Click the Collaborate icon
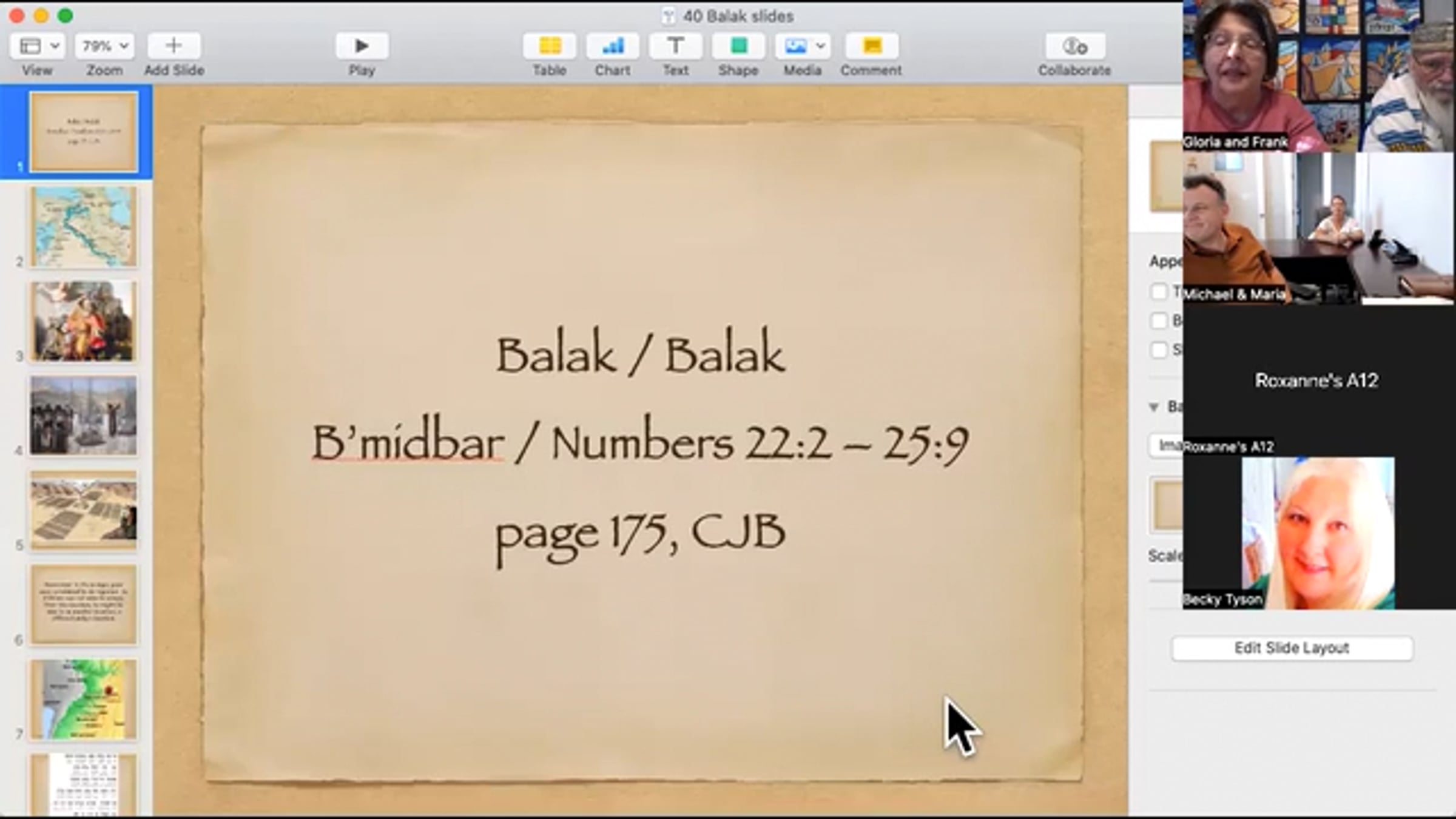This screenshot has width=1456, height=819. point(1074,46)
